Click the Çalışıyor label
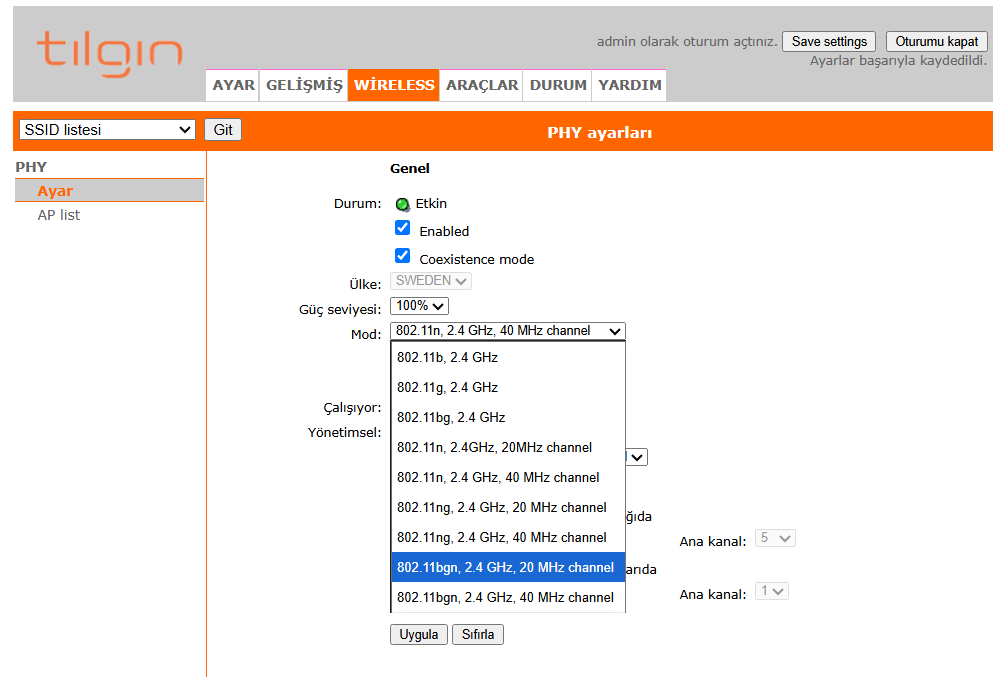 pyautogui.click(x=352, y=409)
